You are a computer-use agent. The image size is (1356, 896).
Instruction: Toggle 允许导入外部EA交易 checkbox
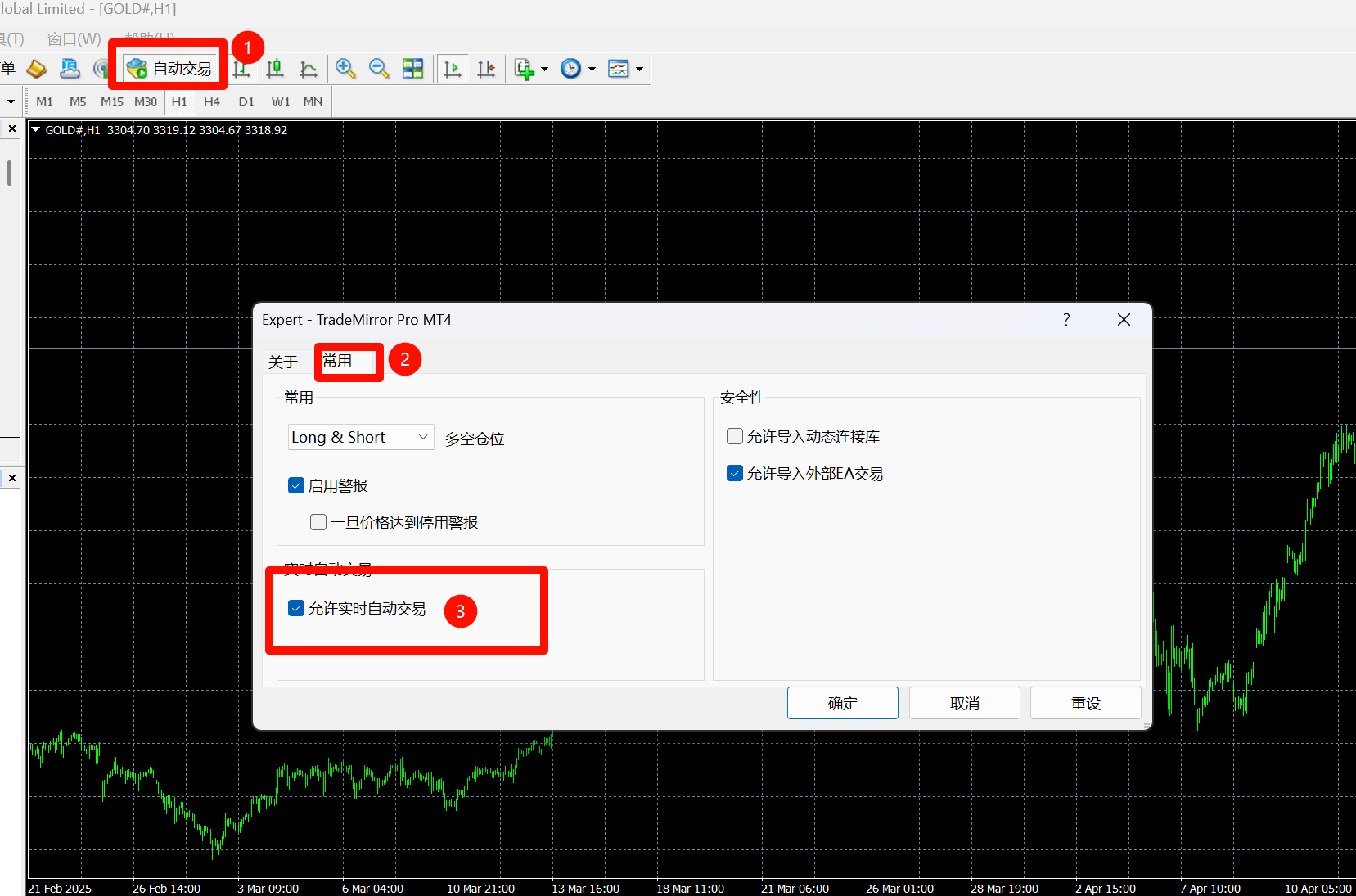(735, 473)
